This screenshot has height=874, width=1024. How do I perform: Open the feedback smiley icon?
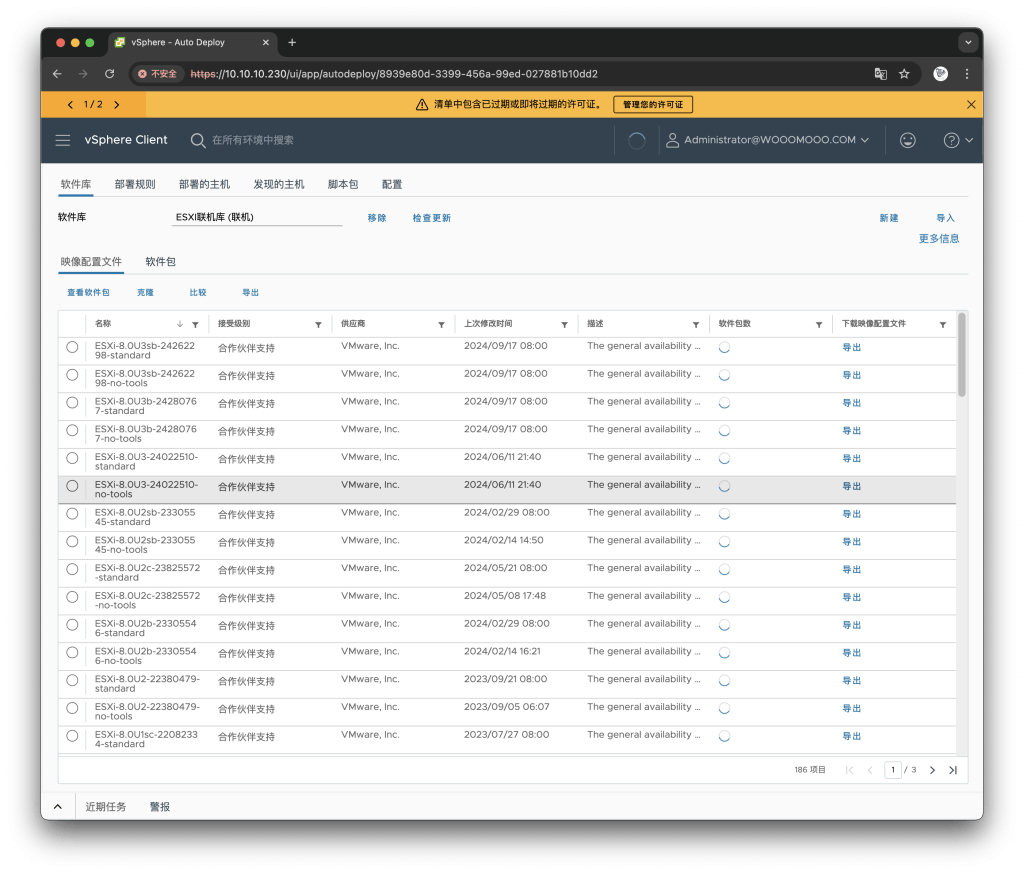[907, 140]
